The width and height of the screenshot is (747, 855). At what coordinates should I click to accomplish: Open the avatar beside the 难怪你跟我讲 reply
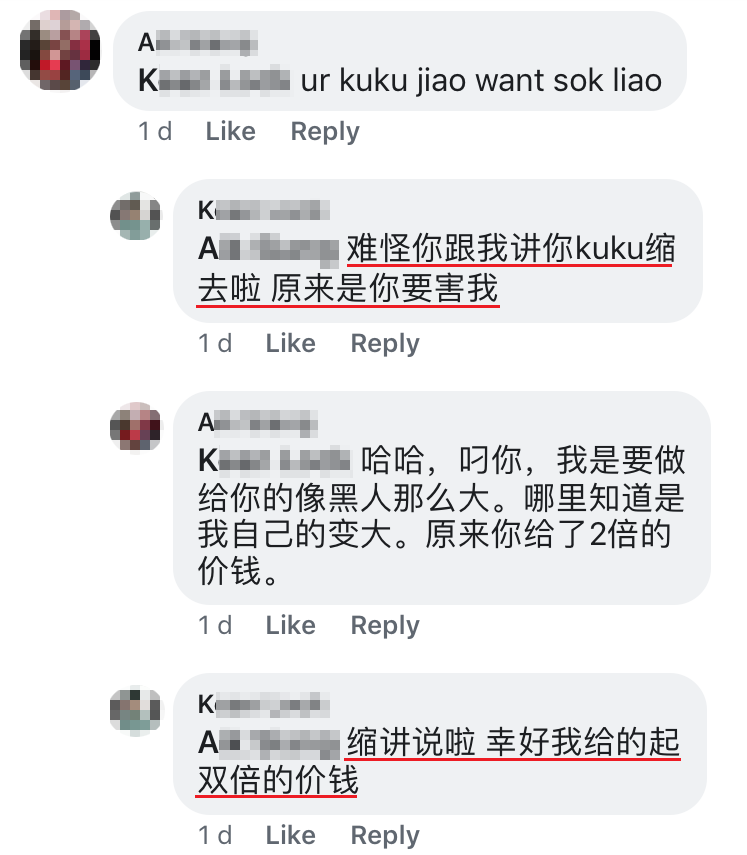(x=136, y=216)
